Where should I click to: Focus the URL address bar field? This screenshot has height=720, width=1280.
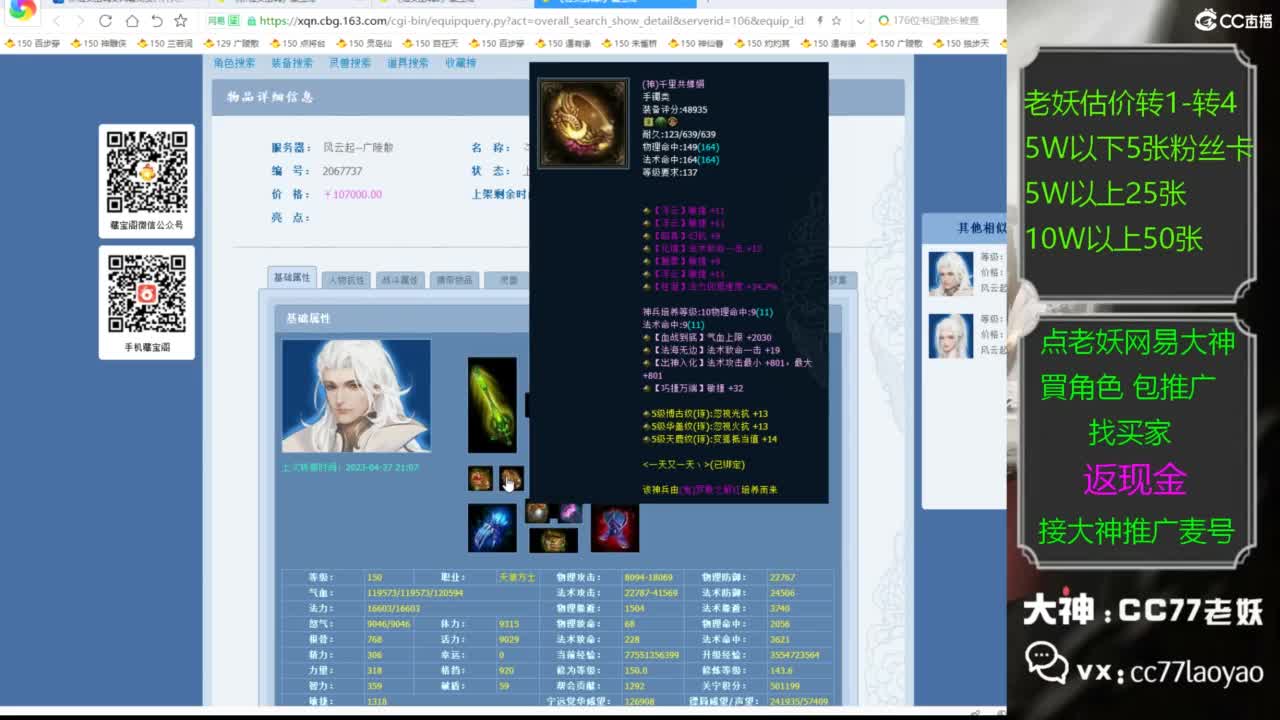530,21
